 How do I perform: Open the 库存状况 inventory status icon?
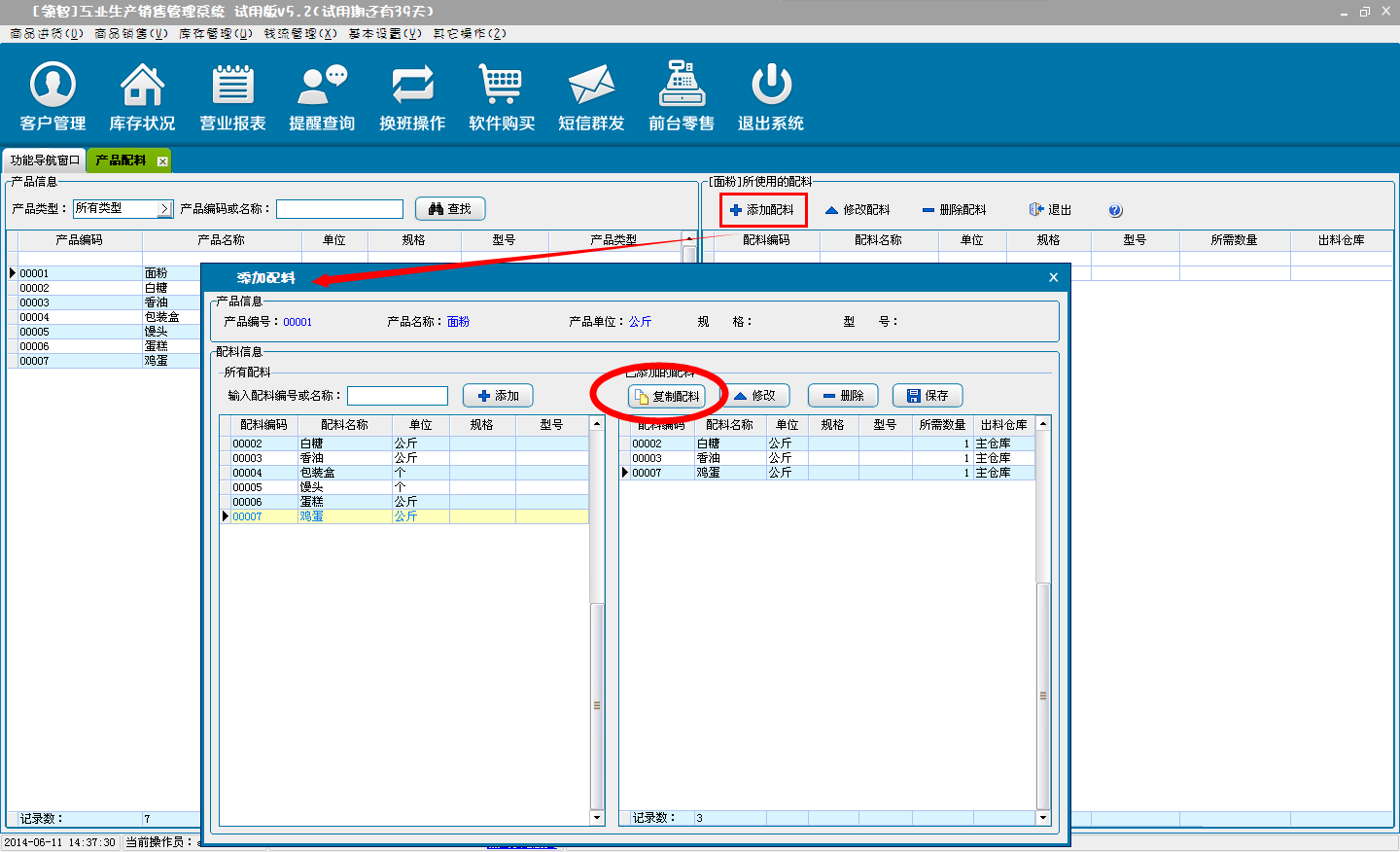tap(142, 86)
